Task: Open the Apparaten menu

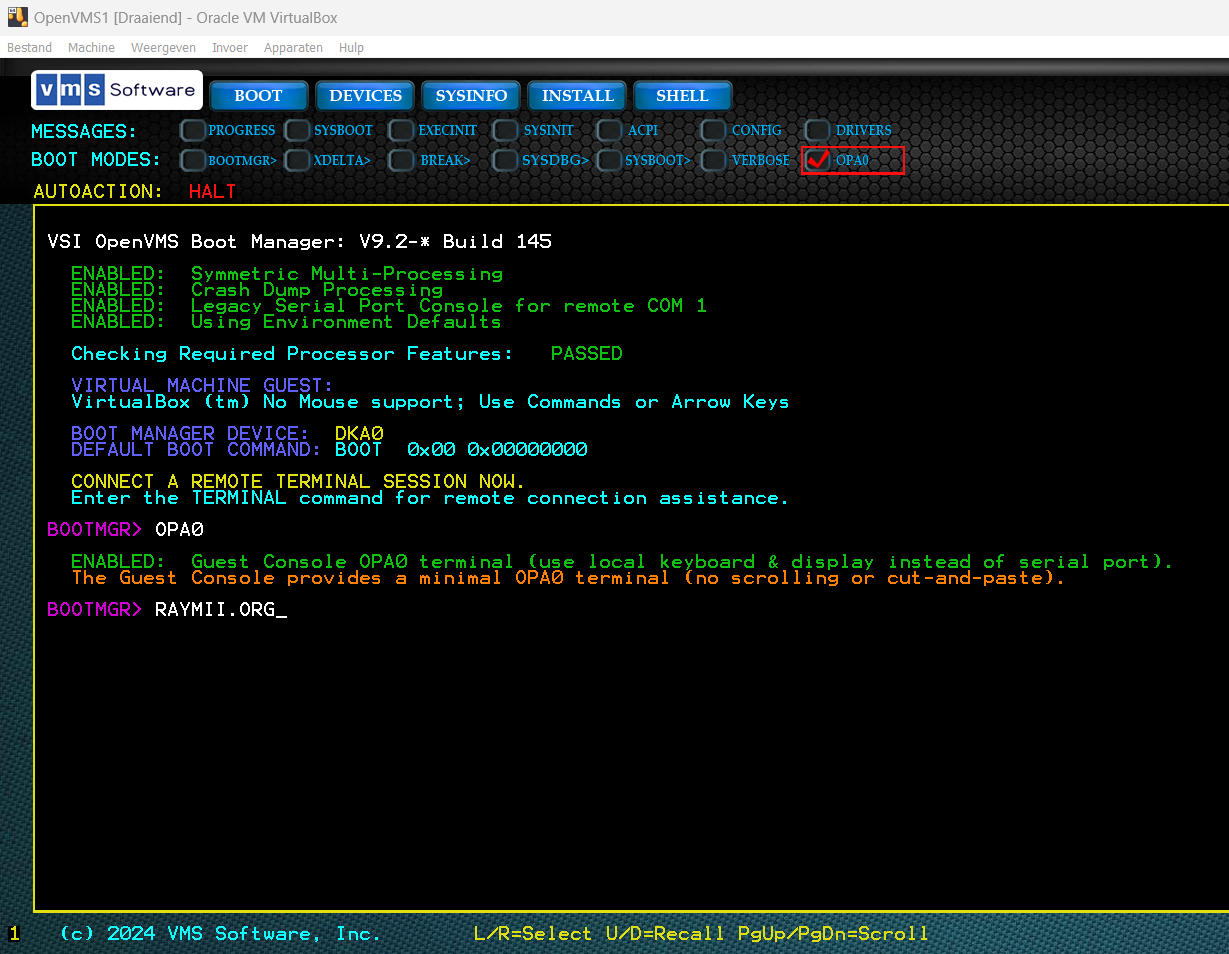Action: pyautogui.click(x=293, y=47)
